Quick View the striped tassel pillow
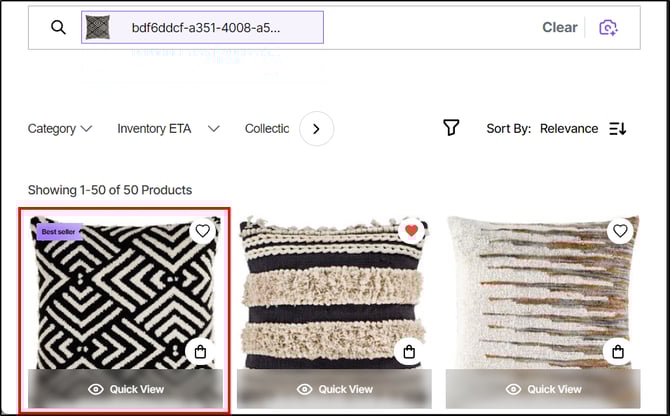 [334, 389]
